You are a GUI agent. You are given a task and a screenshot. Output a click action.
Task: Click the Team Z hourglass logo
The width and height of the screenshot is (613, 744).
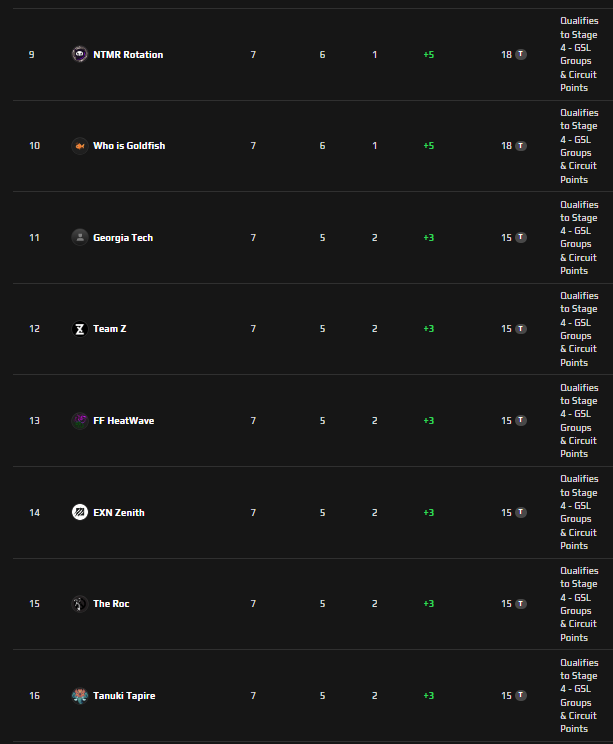coord(80,329)
